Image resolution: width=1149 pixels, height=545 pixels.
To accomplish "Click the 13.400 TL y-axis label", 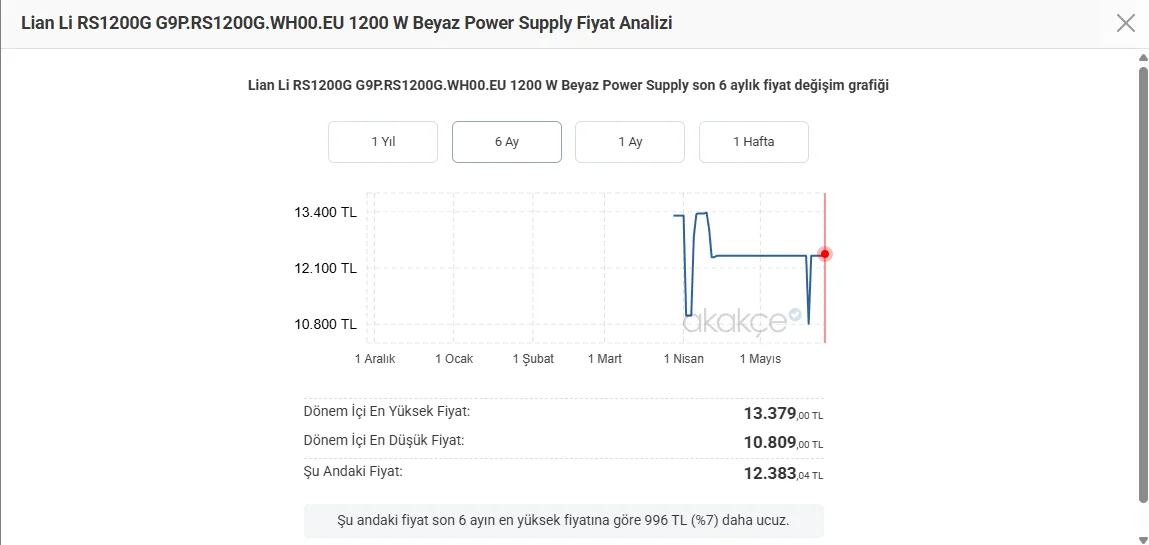I will coord(325,213).
